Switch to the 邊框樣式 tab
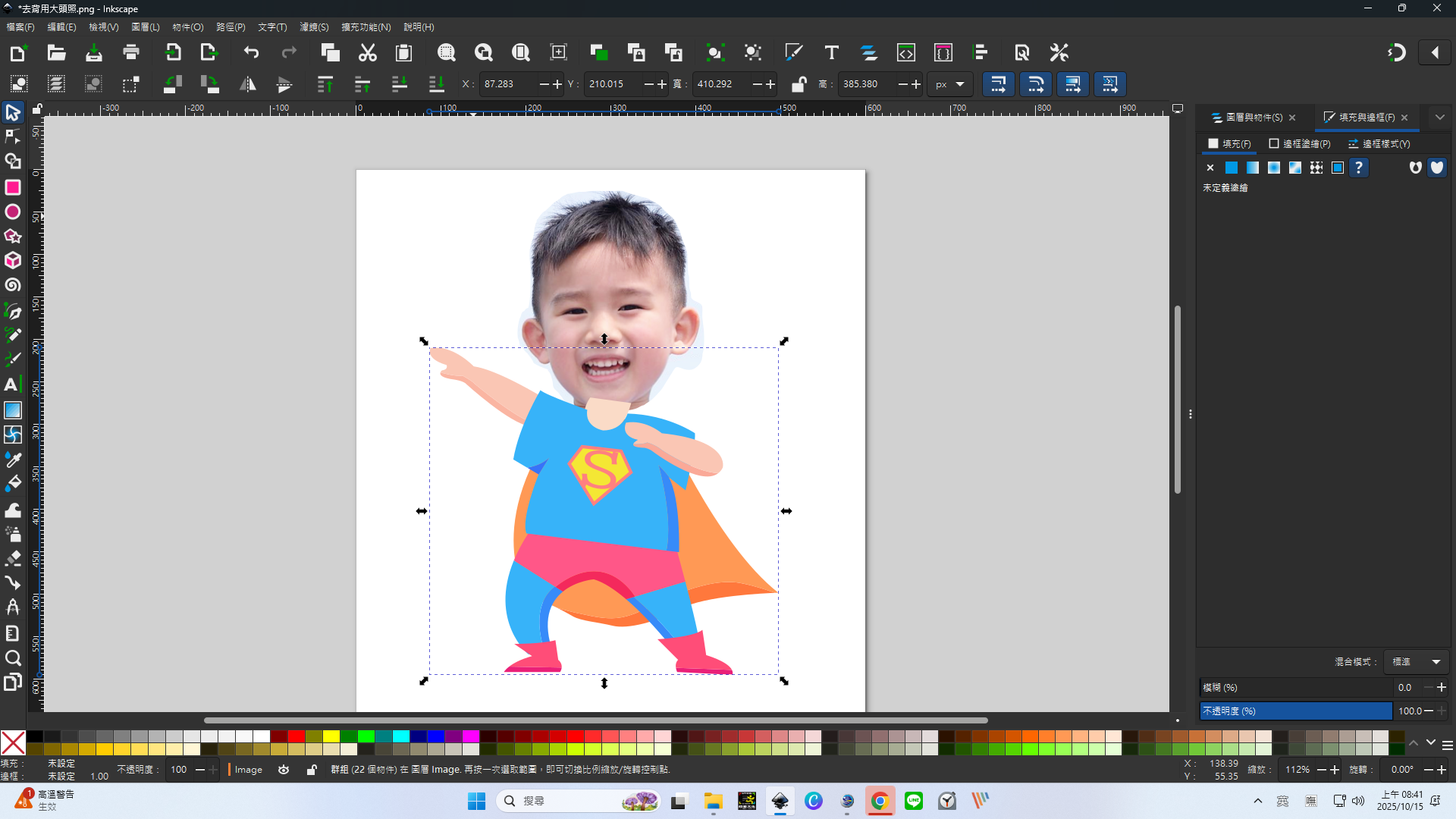 [1379, 143]
